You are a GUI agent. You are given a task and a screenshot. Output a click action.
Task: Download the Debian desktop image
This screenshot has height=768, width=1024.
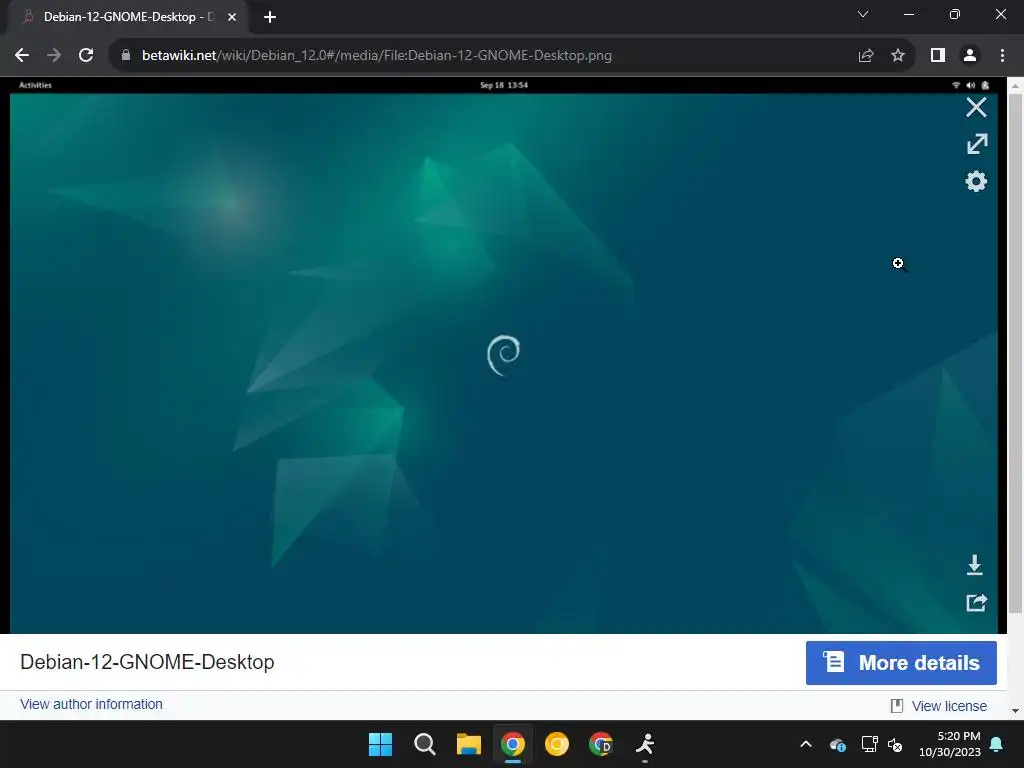click(974, 565)
